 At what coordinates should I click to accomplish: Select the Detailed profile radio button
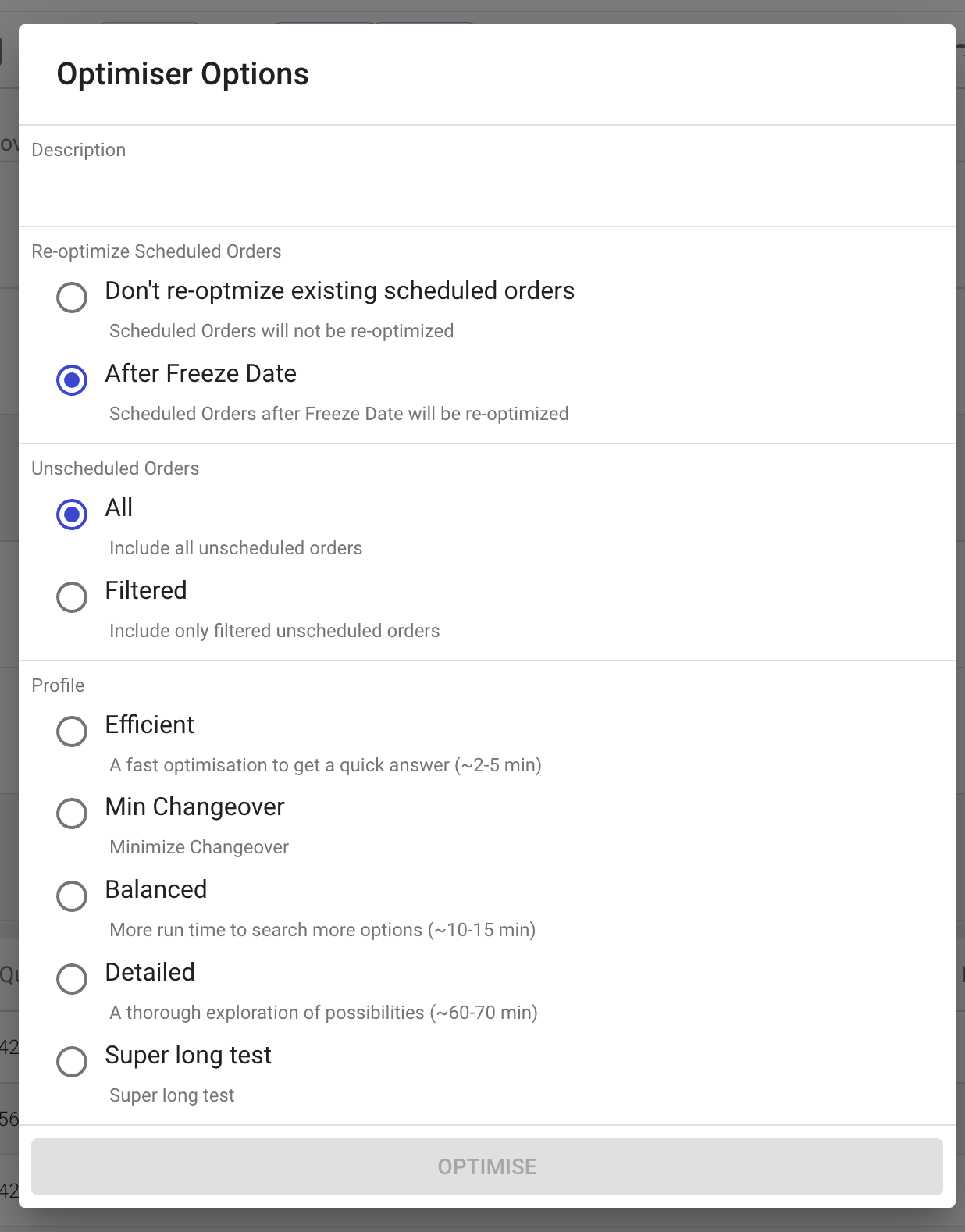click(x=72, y=979)
